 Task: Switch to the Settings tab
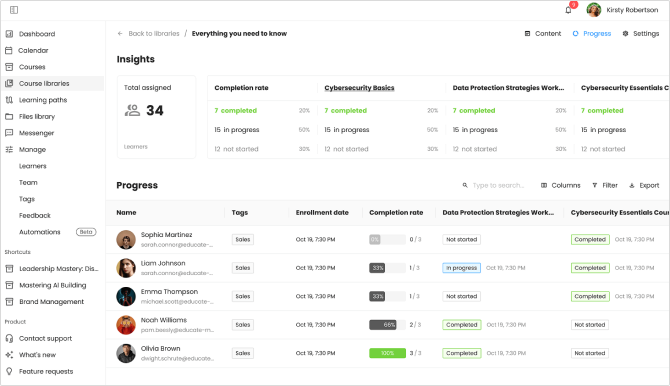coord(641,33)
